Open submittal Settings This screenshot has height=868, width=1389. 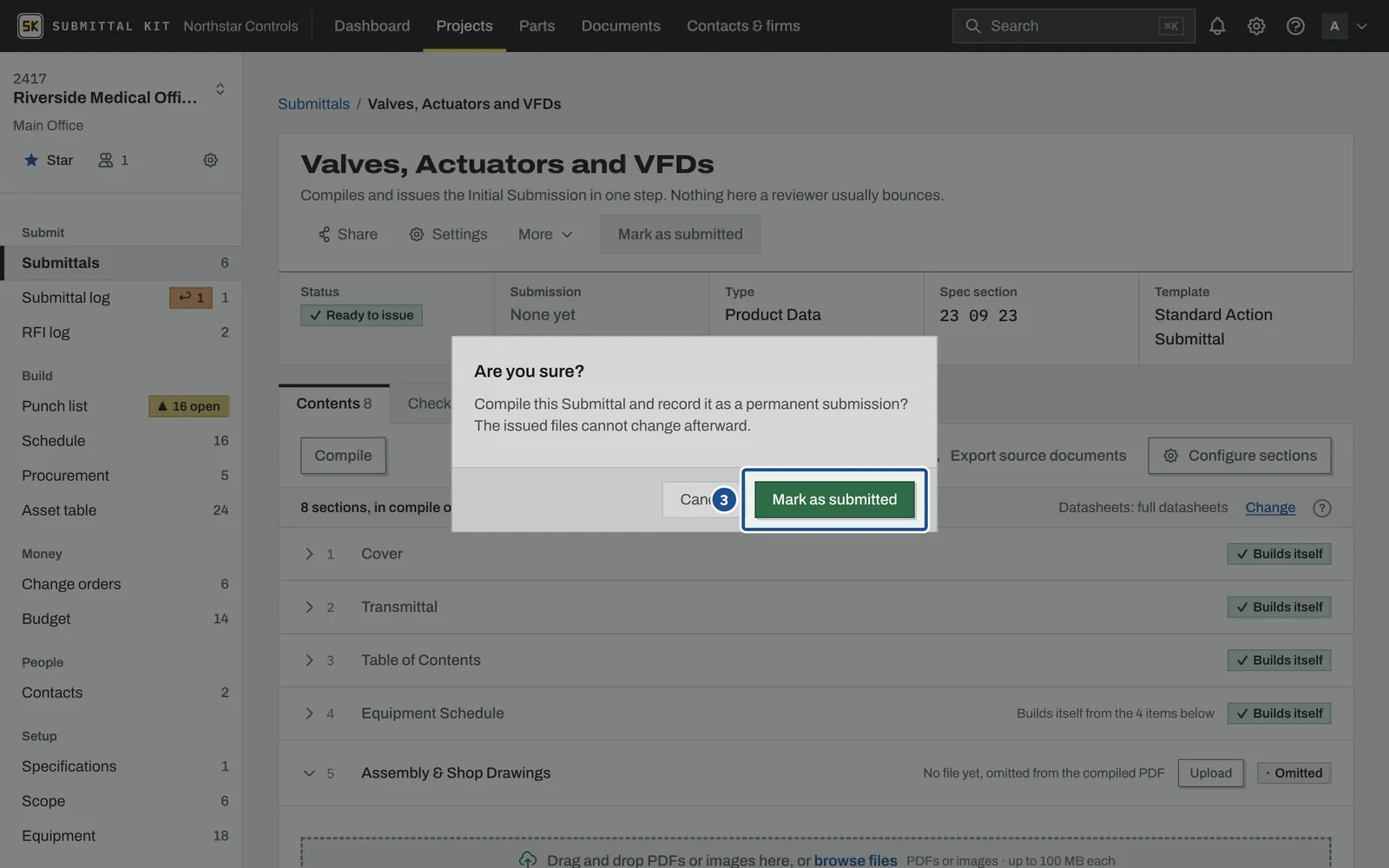click(x=448, y=234)
